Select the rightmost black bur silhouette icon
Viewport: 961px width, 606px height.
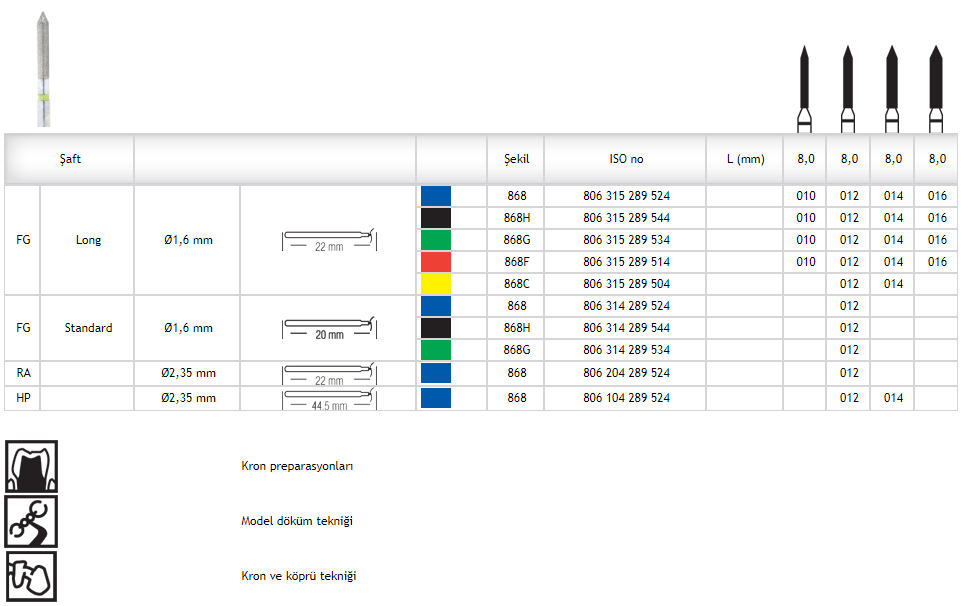point(936,88)
